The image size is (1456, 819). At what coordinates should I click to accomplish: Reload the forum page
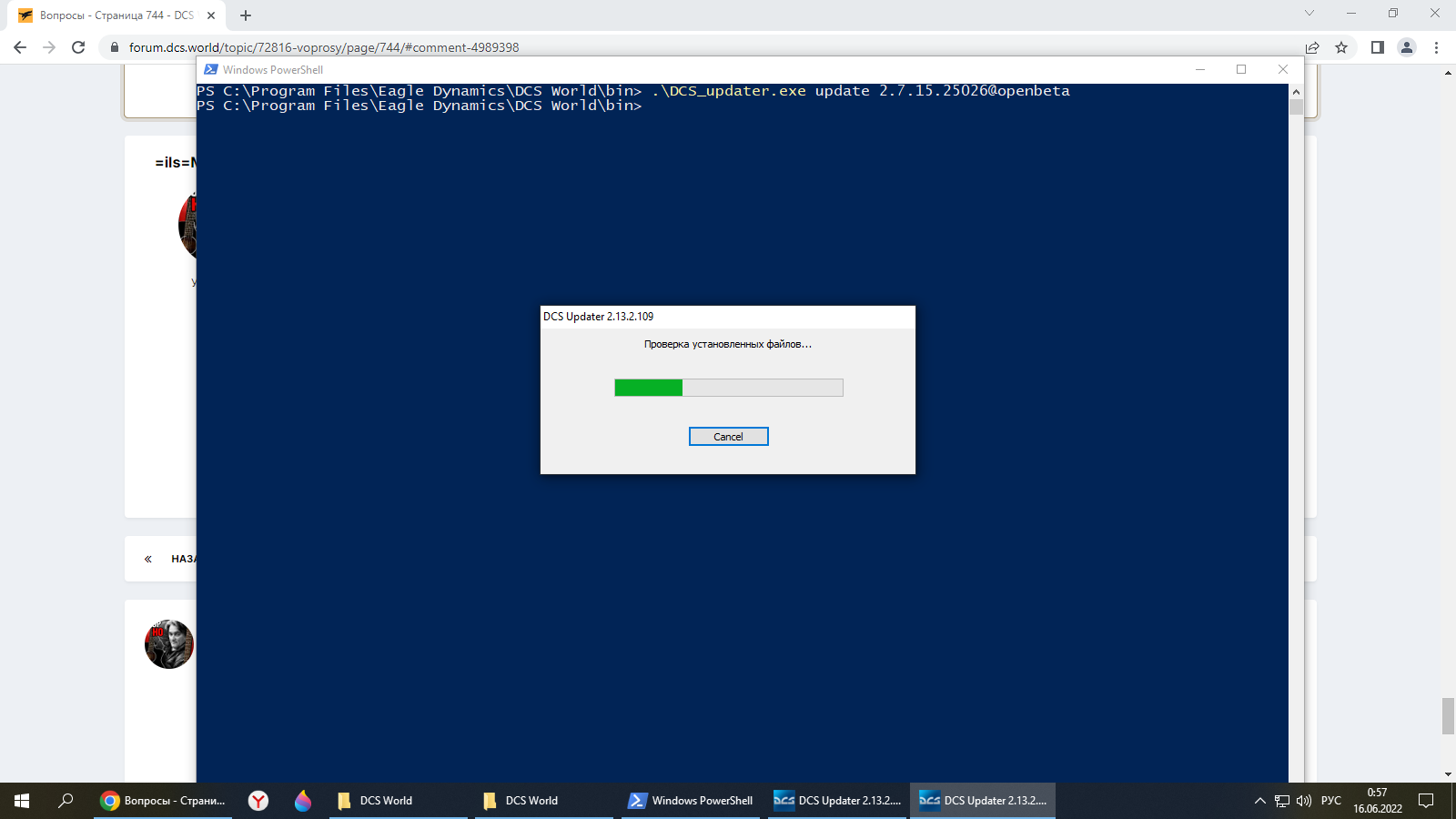click(78, 47)
